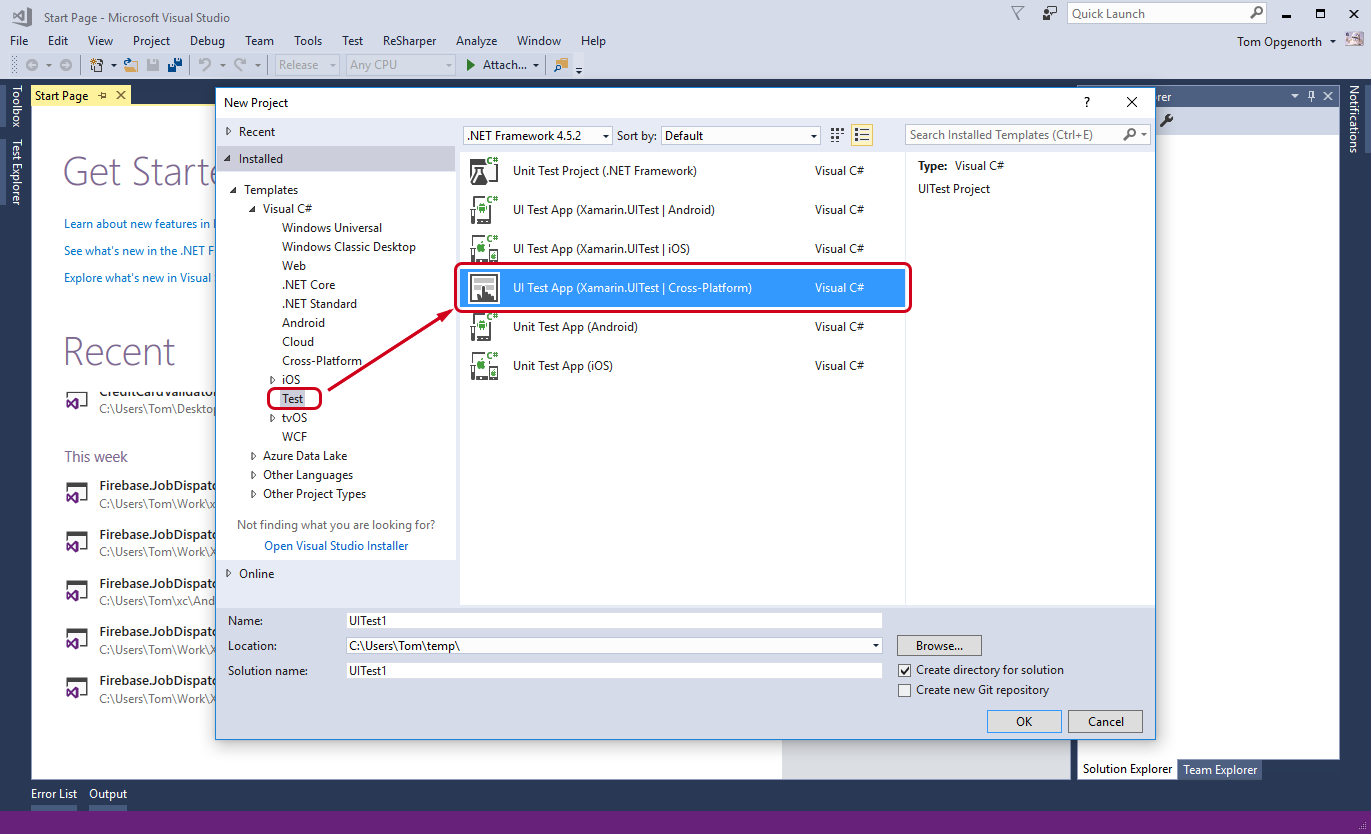Open the Any CPU platform dropdown
The image size is (1371, 834).
point(401,65)
